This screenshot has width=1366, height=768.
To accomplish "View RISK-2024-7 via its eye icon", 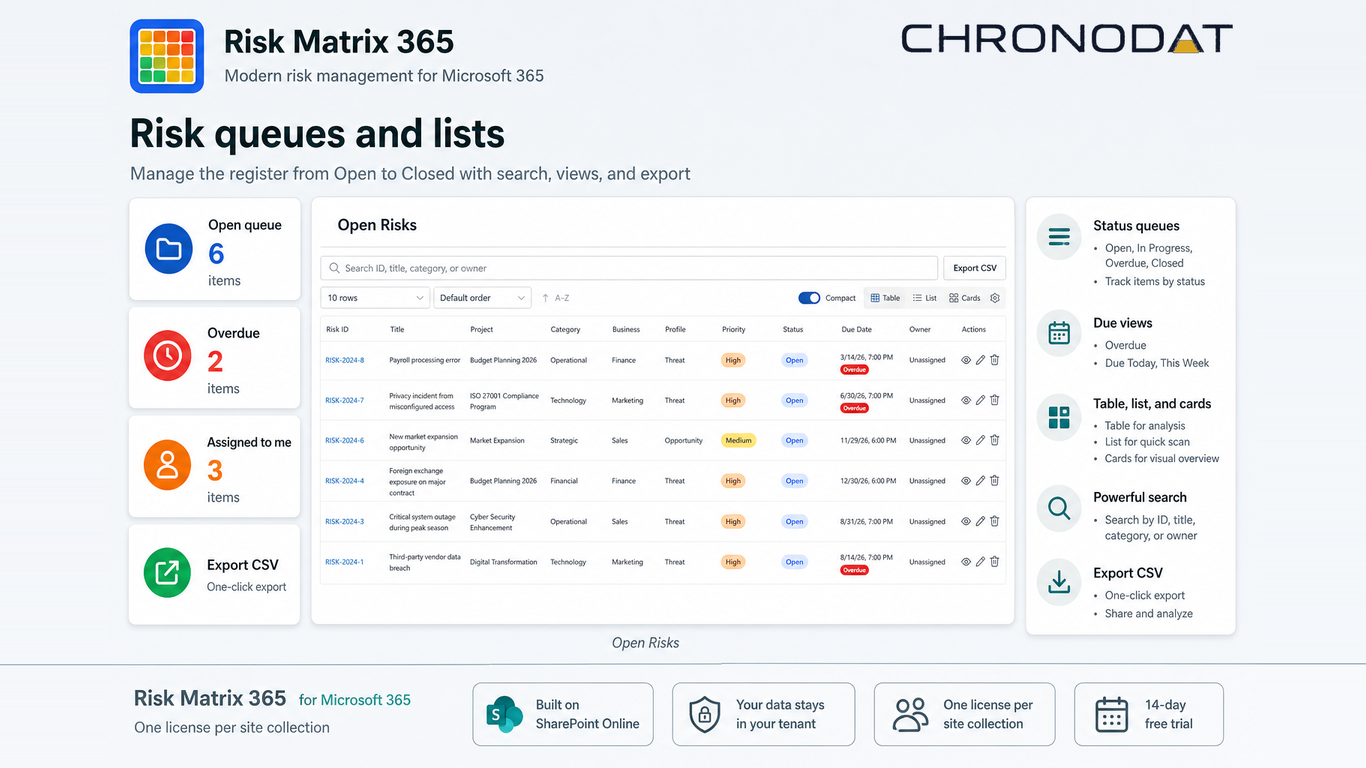I will pos(966,400).
